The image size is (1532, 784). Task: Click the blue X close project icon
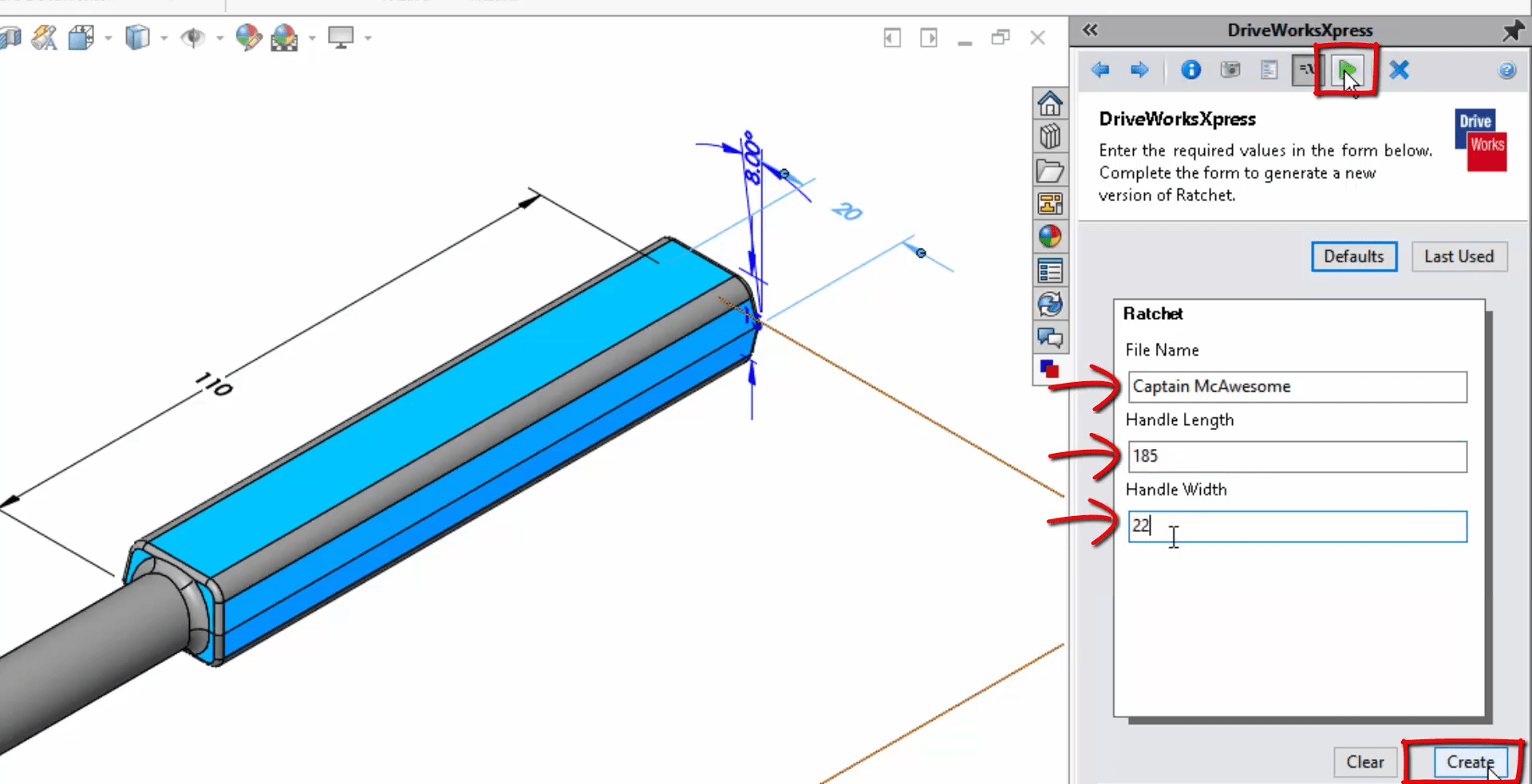pos(1399,70)
